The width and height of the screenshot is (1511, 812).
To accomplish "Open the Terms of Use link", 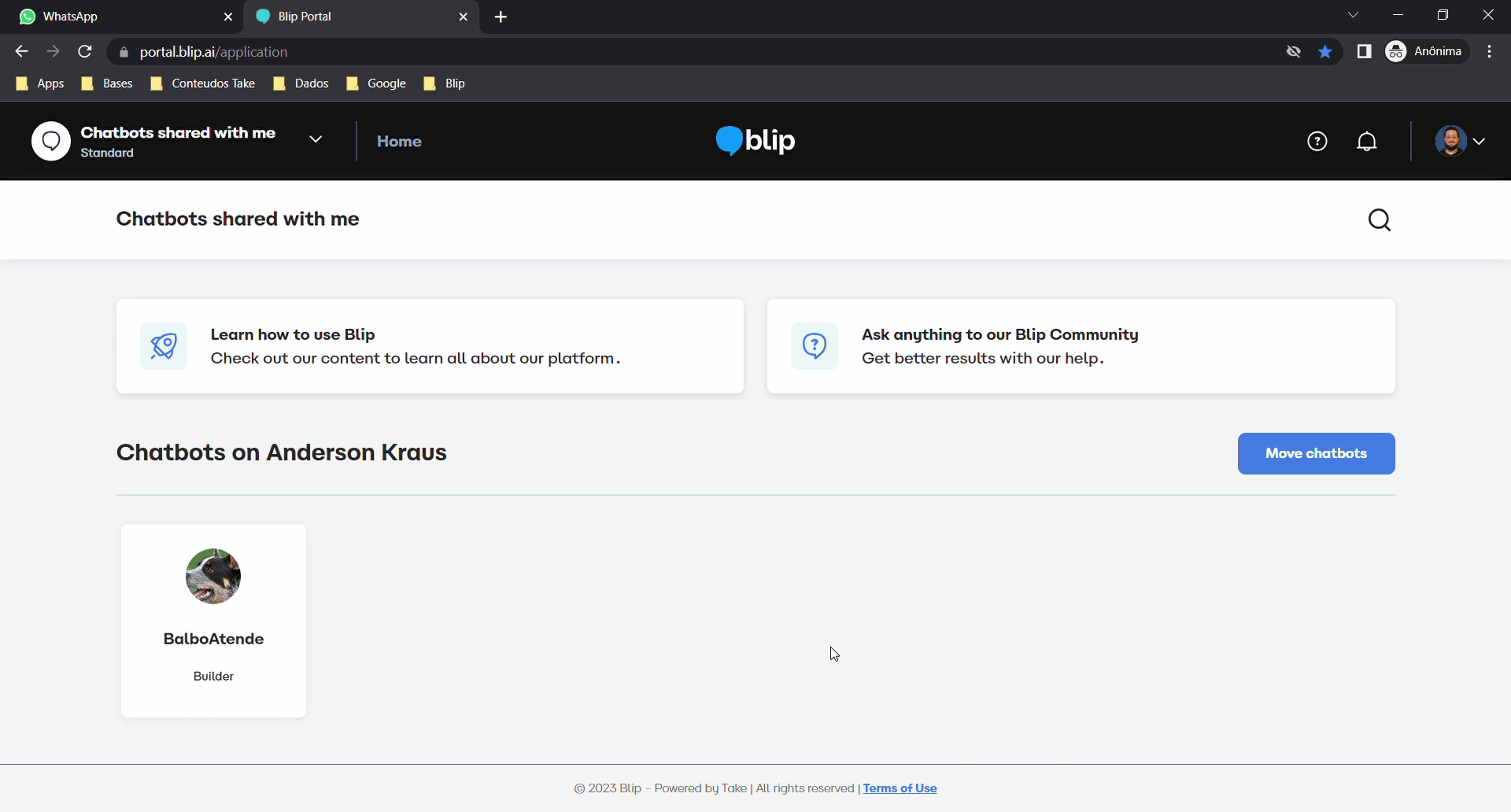I will click(x=900, y=788).
